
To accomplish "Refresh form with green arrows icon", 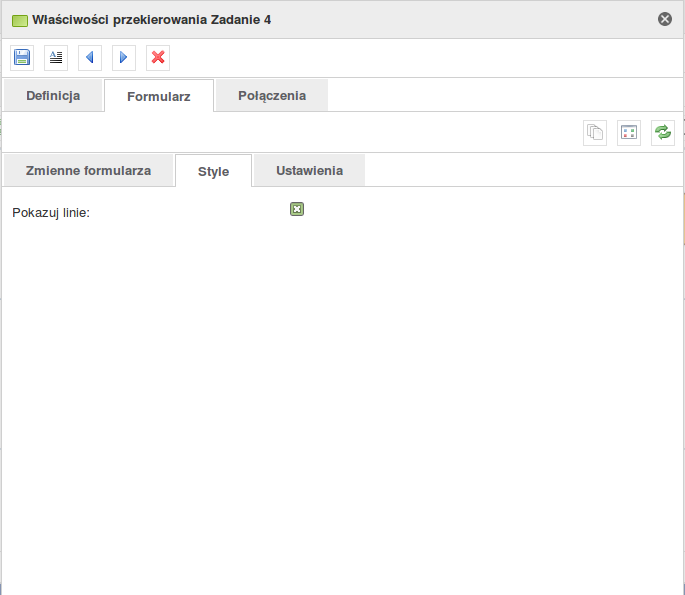I will pos(663,133).
